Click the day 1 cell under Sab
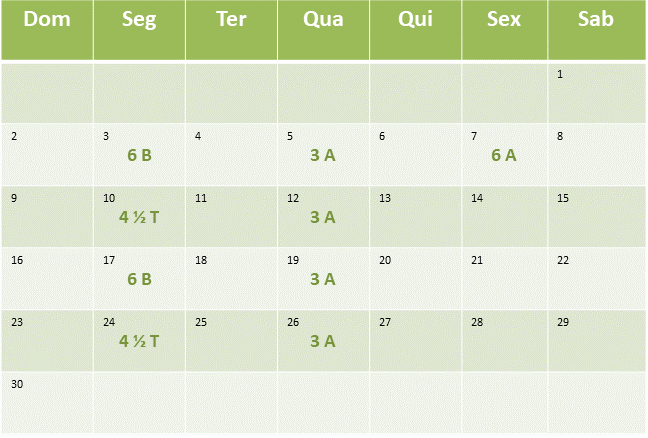The height and width of the screenshot is (438, 648). pyautogui.click(x=597, y=93)
